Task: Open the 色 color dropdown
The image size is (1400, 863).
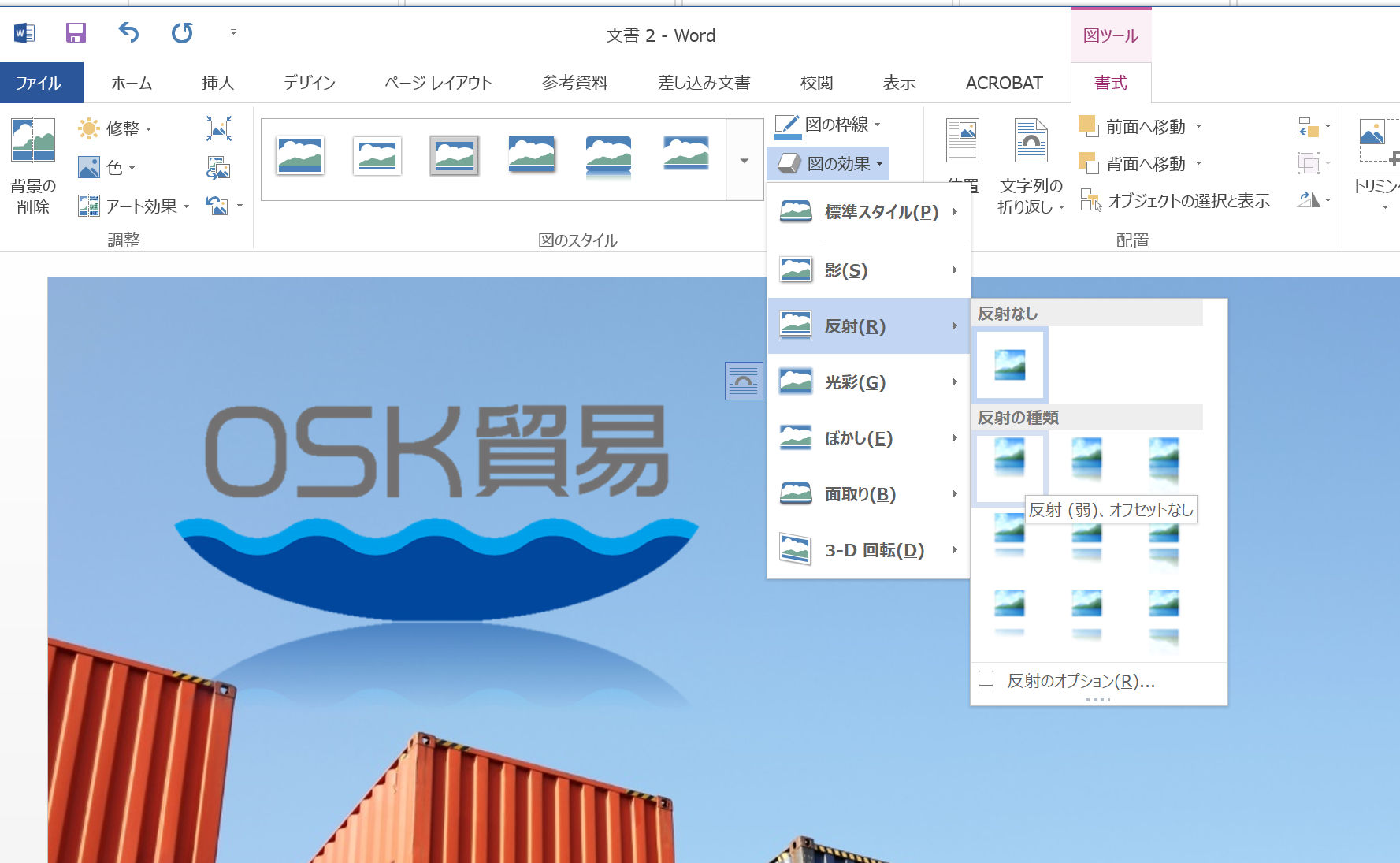Action: pos(106,167)
